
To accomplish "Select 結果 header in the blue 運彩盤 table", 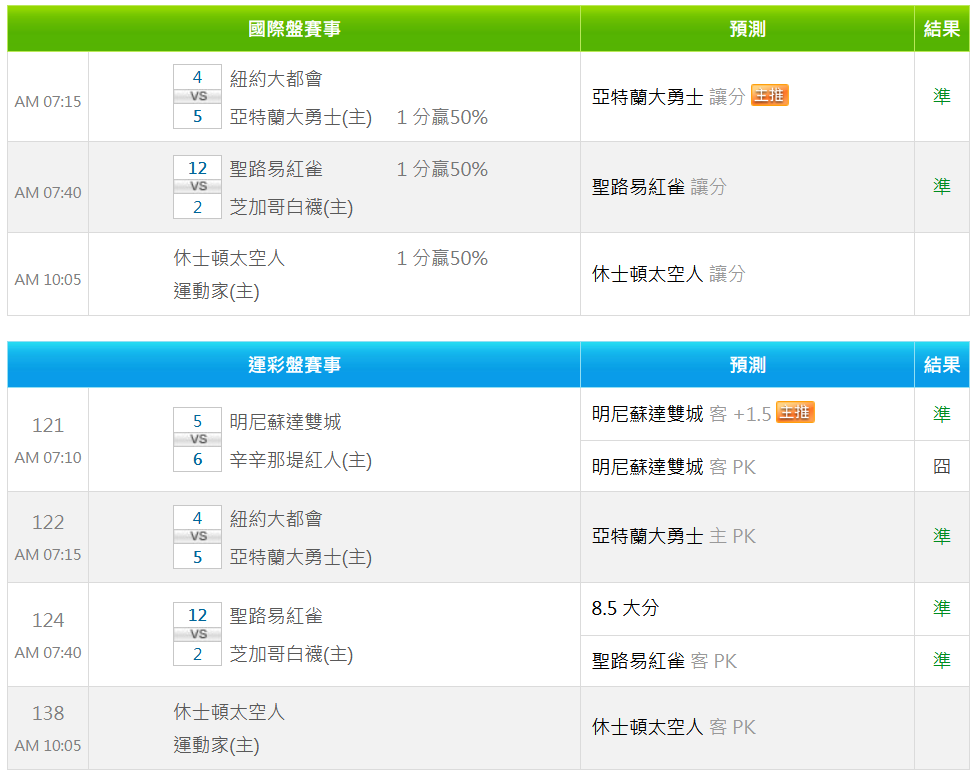I will (942, 364).
